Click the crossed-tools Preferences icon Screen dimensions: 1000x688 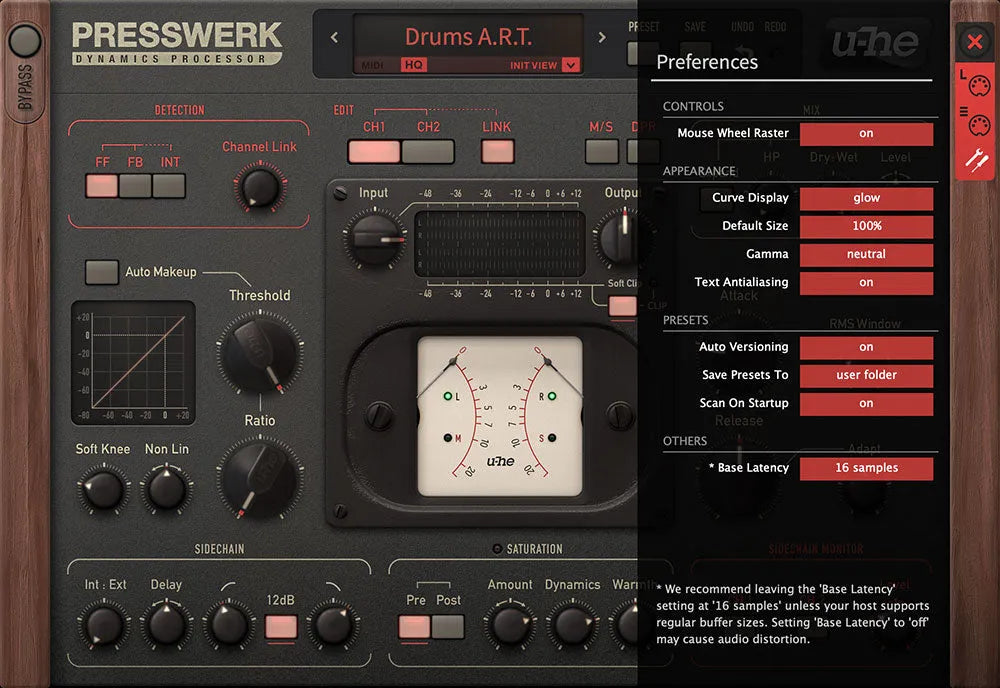(977, 160)
